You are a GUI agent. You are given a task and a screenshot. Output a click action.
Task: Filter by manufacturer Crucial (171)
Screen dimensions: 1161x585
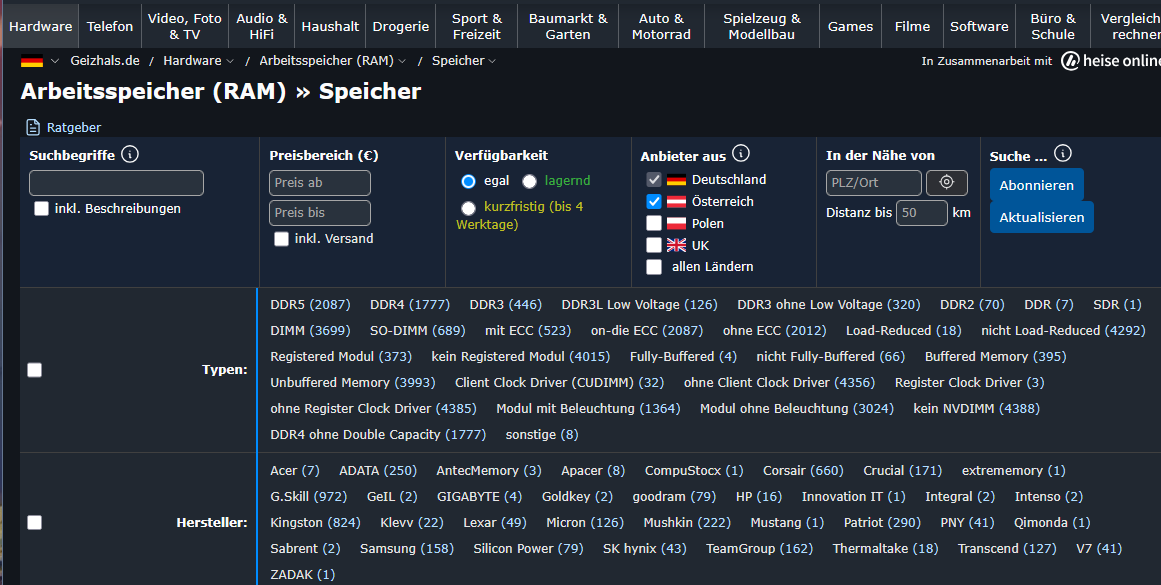903,470
